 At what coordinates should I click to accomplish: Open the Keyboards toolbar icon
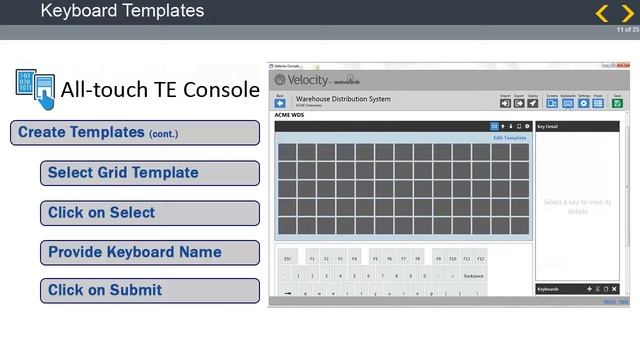click(568, 103)
